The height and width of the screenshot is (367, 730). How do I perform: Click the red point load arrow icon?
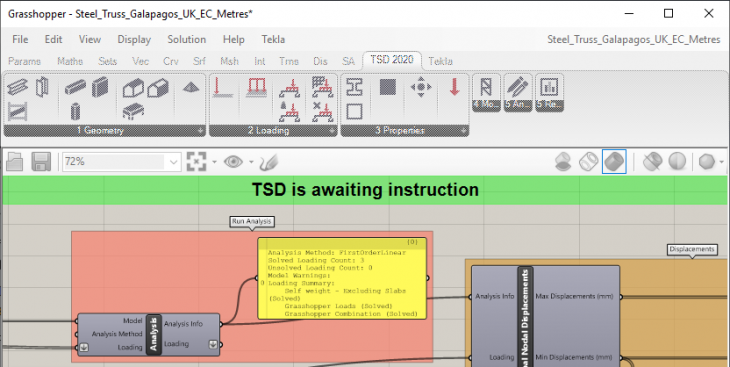pos(455,87)
